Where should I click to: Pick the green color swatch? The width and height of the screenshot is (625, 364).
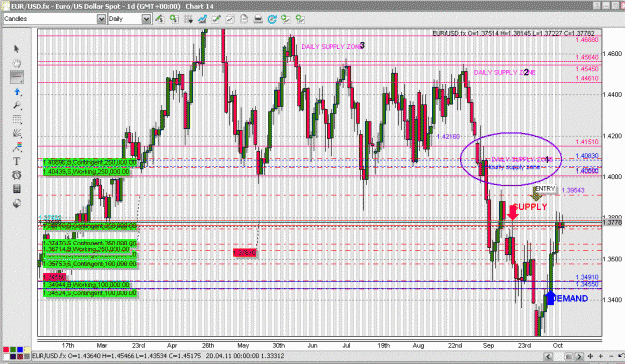(13, 350)
